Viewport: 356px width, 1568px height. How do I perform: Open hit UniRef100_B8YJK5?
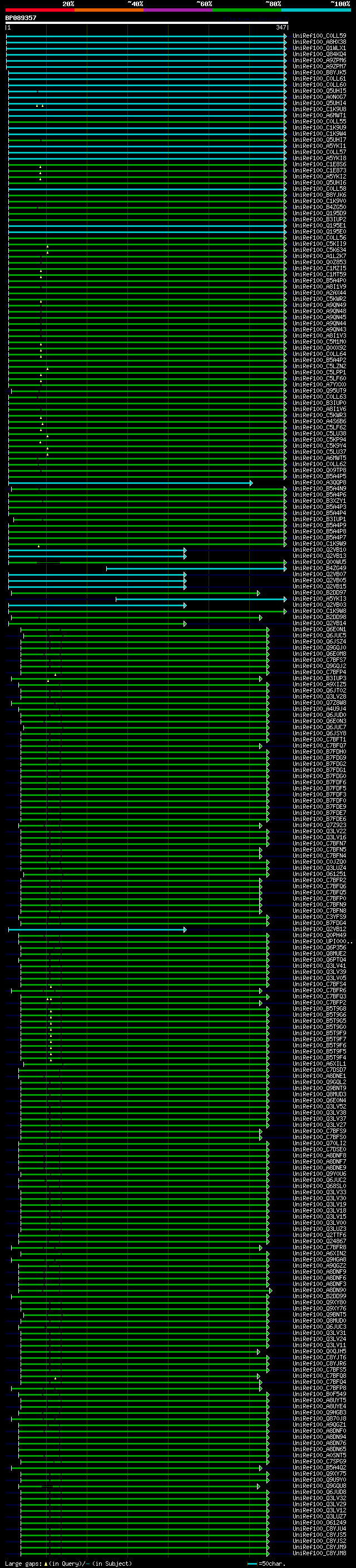[319, 72]
